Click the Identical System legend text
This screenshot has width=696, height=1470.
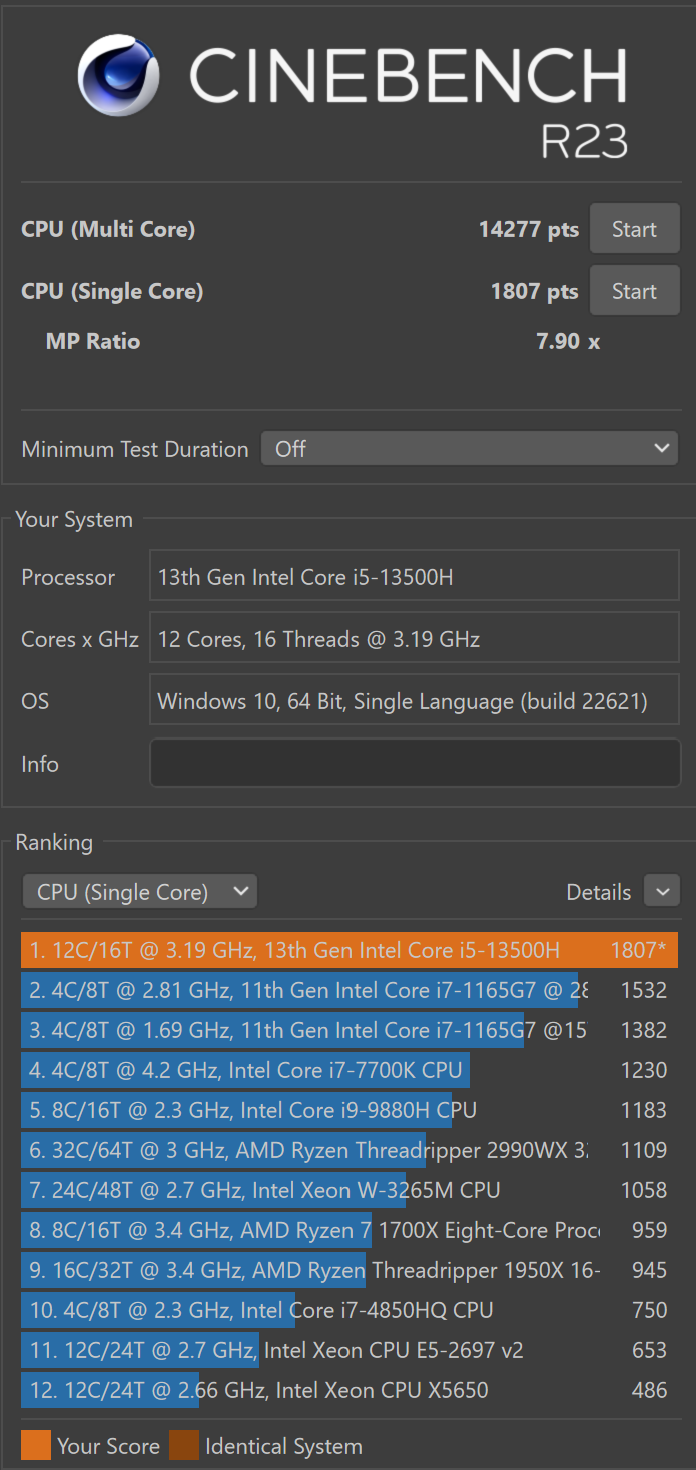tap(284, 1446)
